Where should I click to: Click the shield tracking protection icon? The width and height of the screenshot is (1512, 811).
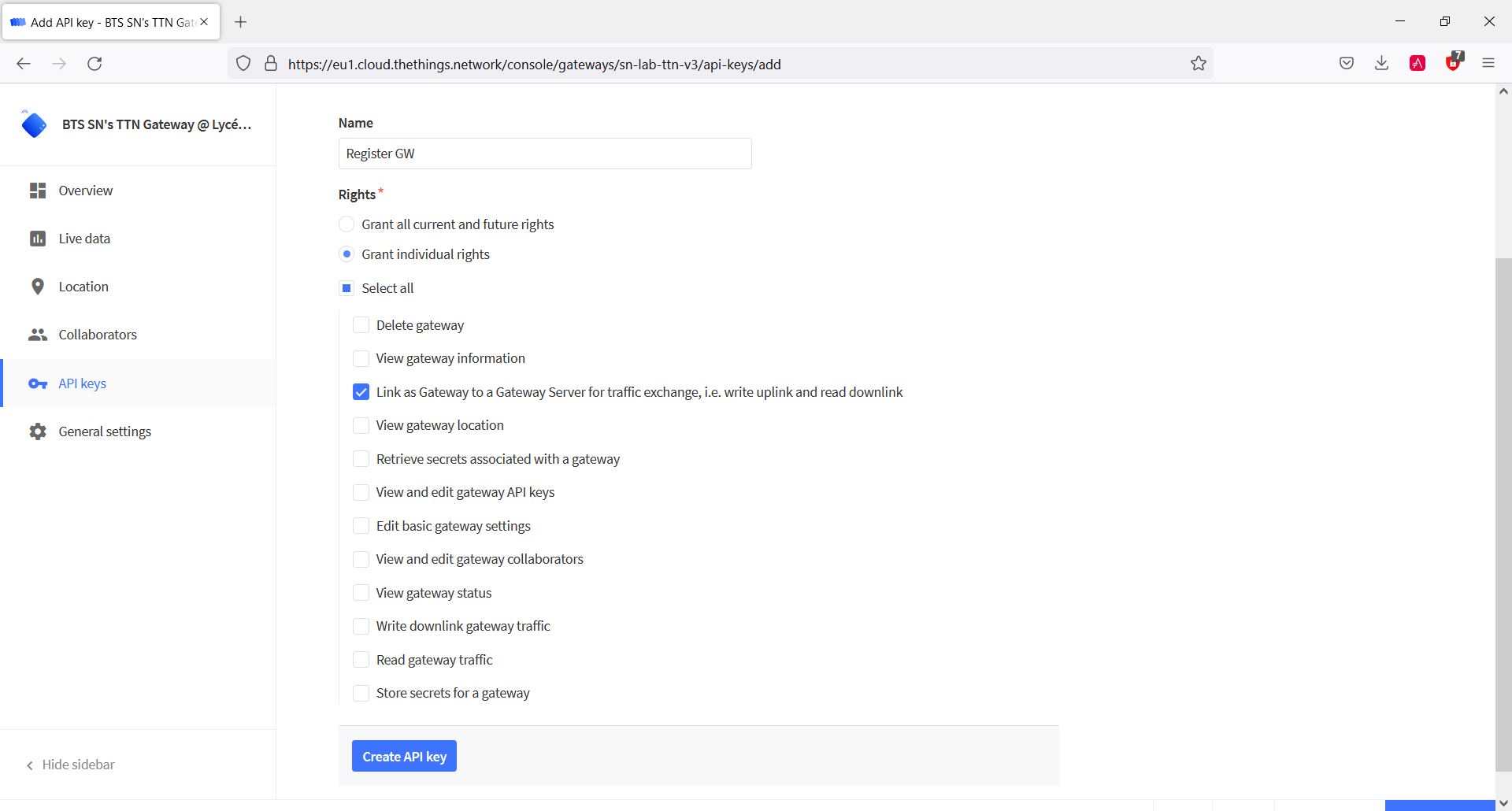coord(243,64)
